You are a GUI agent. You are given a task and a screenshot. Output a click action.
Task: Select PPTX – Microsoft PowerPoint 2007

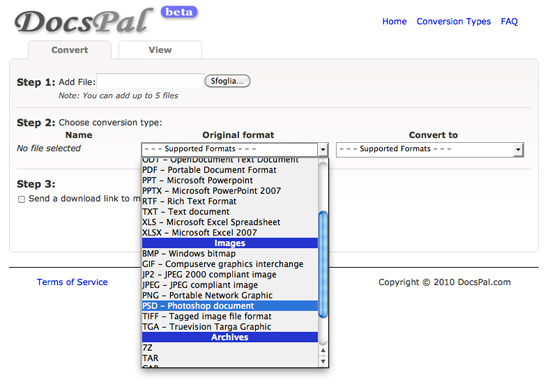click(230, 191)
